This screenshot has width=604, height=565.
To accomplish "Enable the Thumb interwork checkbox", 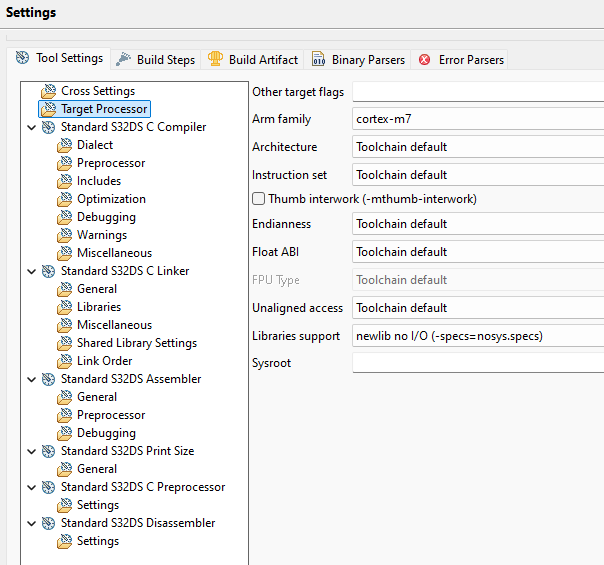I will [258, 199].
